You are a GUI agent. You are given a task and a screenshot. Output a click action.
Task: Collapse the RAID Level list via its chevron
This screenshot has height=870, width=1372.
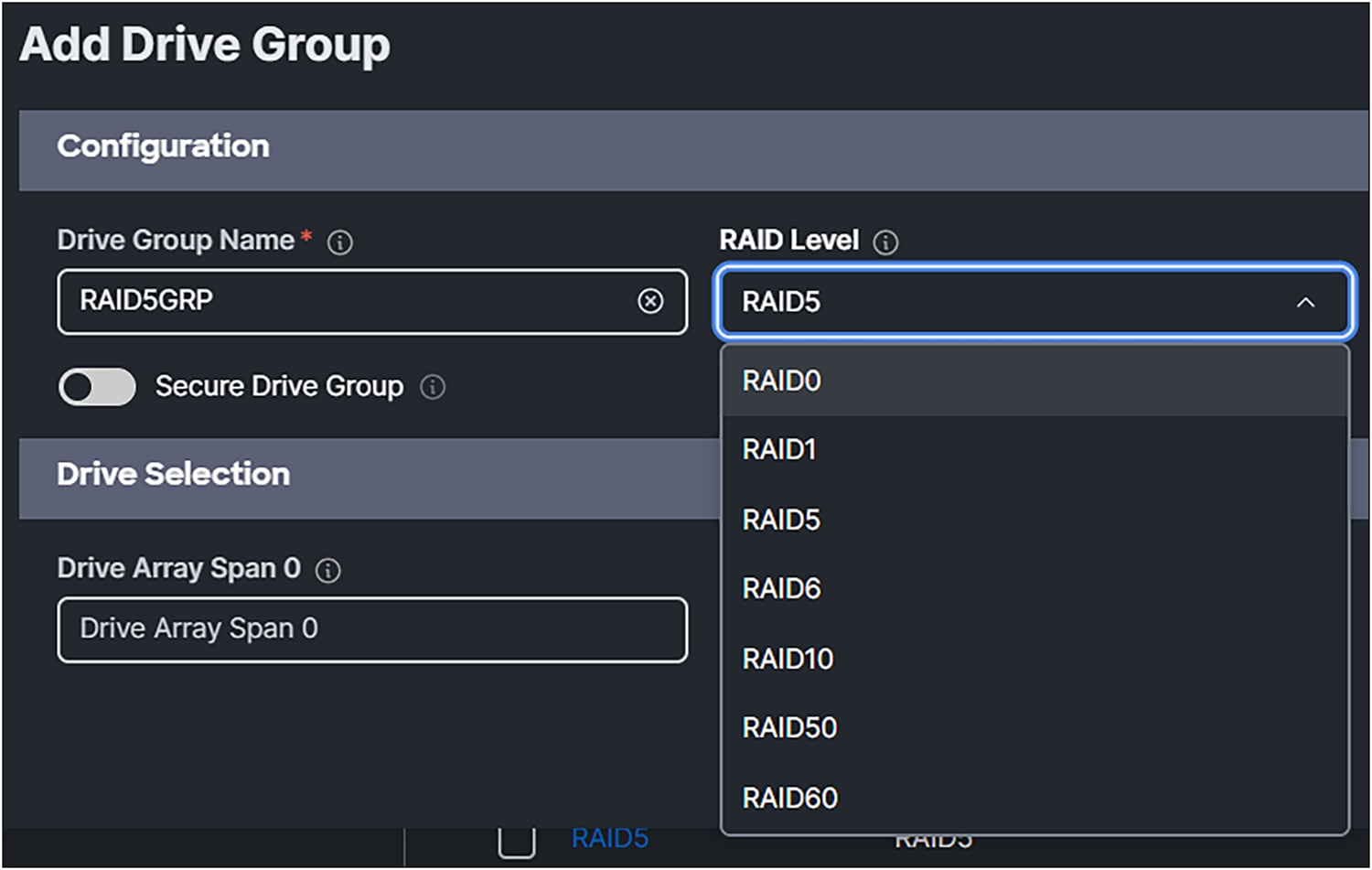pos(1305,303)
